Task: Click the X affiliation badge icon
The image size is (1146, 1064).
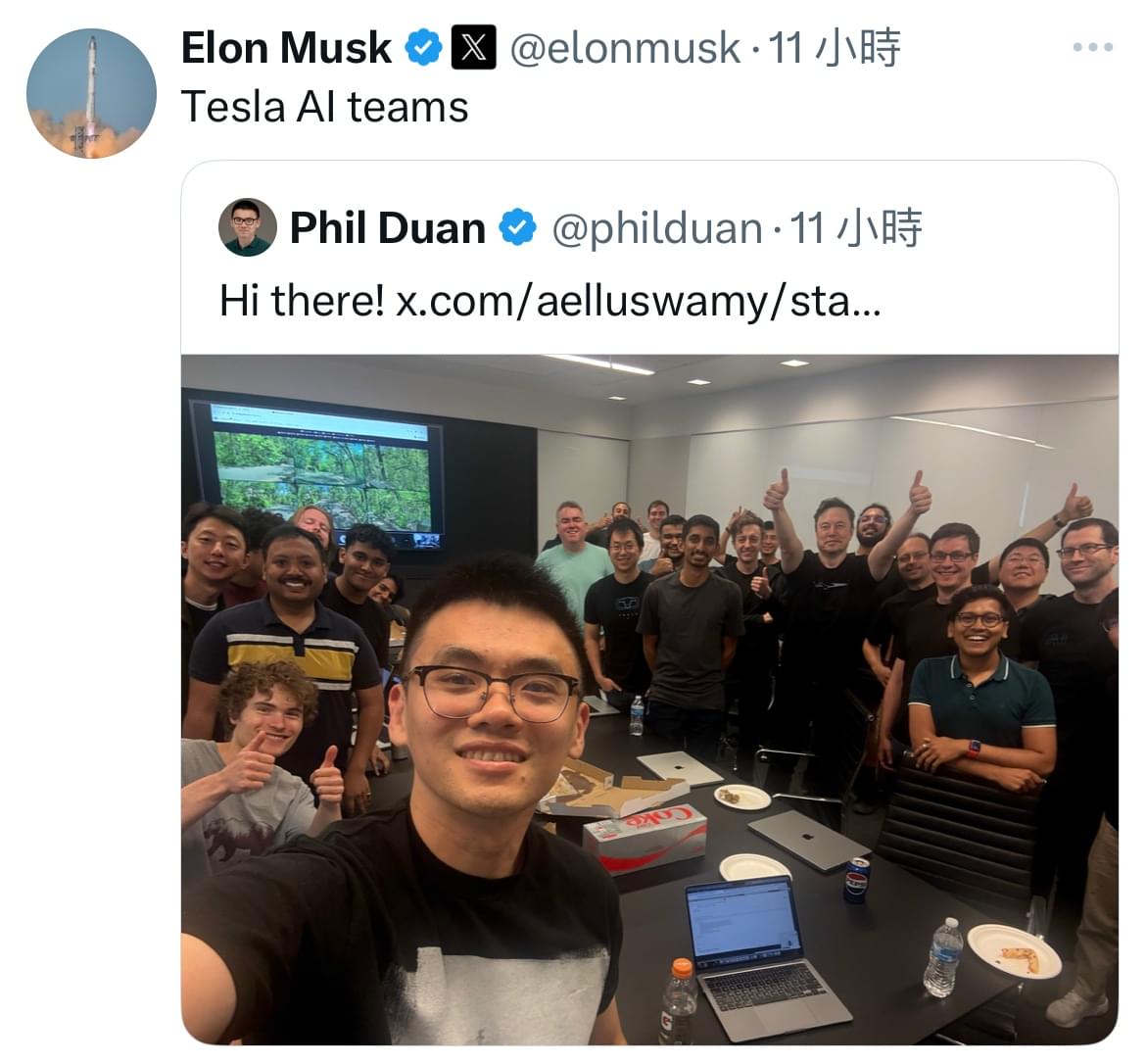Action: [474, 48]
